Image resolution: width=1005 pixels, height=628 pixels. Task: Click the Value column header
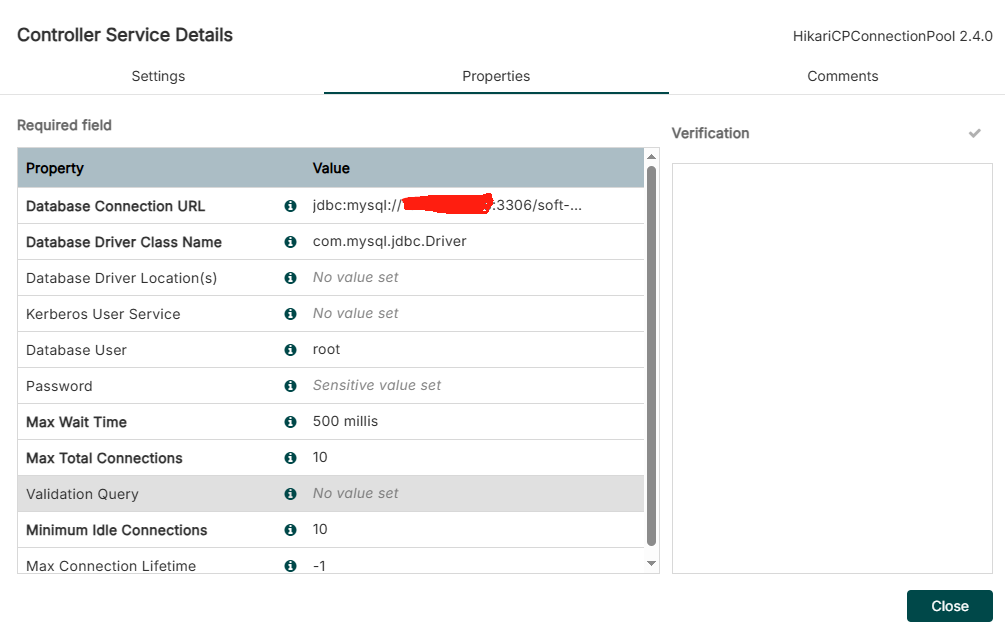point(331,168)
